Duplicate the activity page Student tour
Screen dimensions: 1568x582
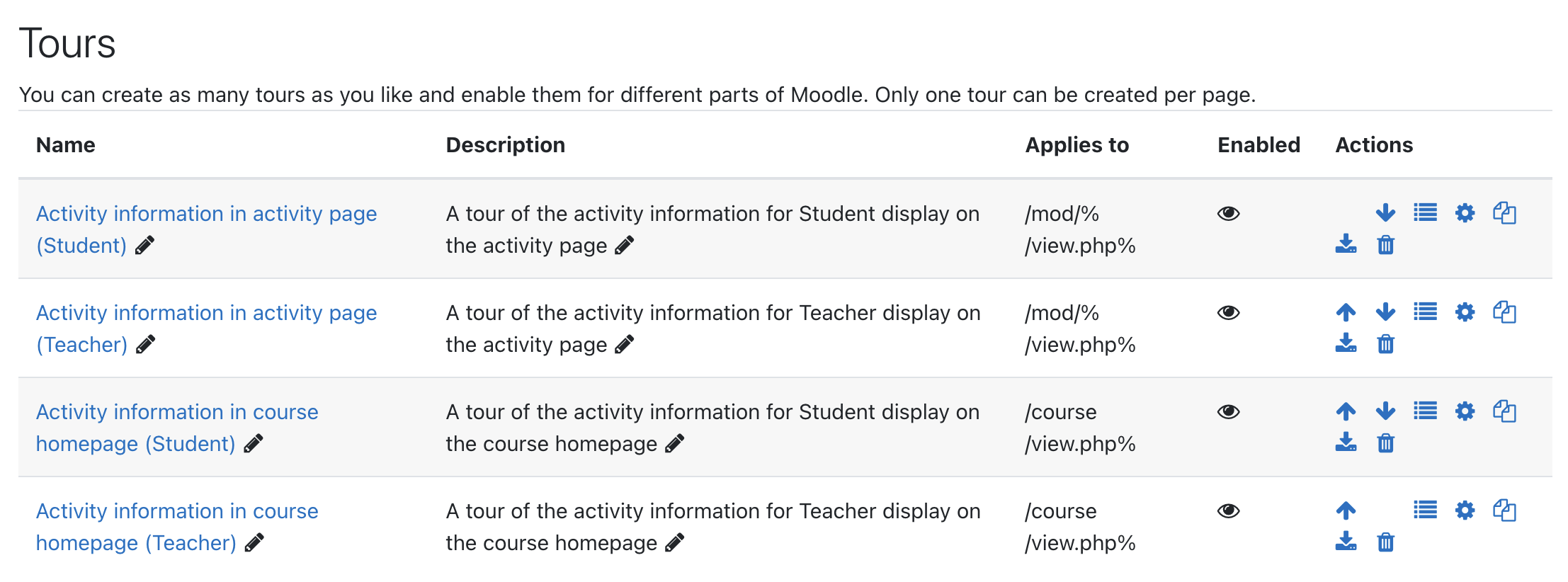pyautogui.click(x=1504, y=213)
